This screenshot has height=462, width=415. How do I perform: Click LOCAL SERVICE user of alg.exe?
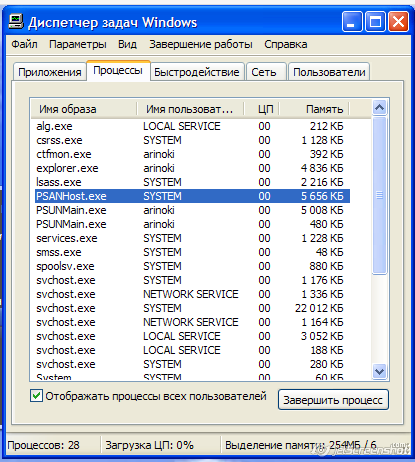click(182, 126)
